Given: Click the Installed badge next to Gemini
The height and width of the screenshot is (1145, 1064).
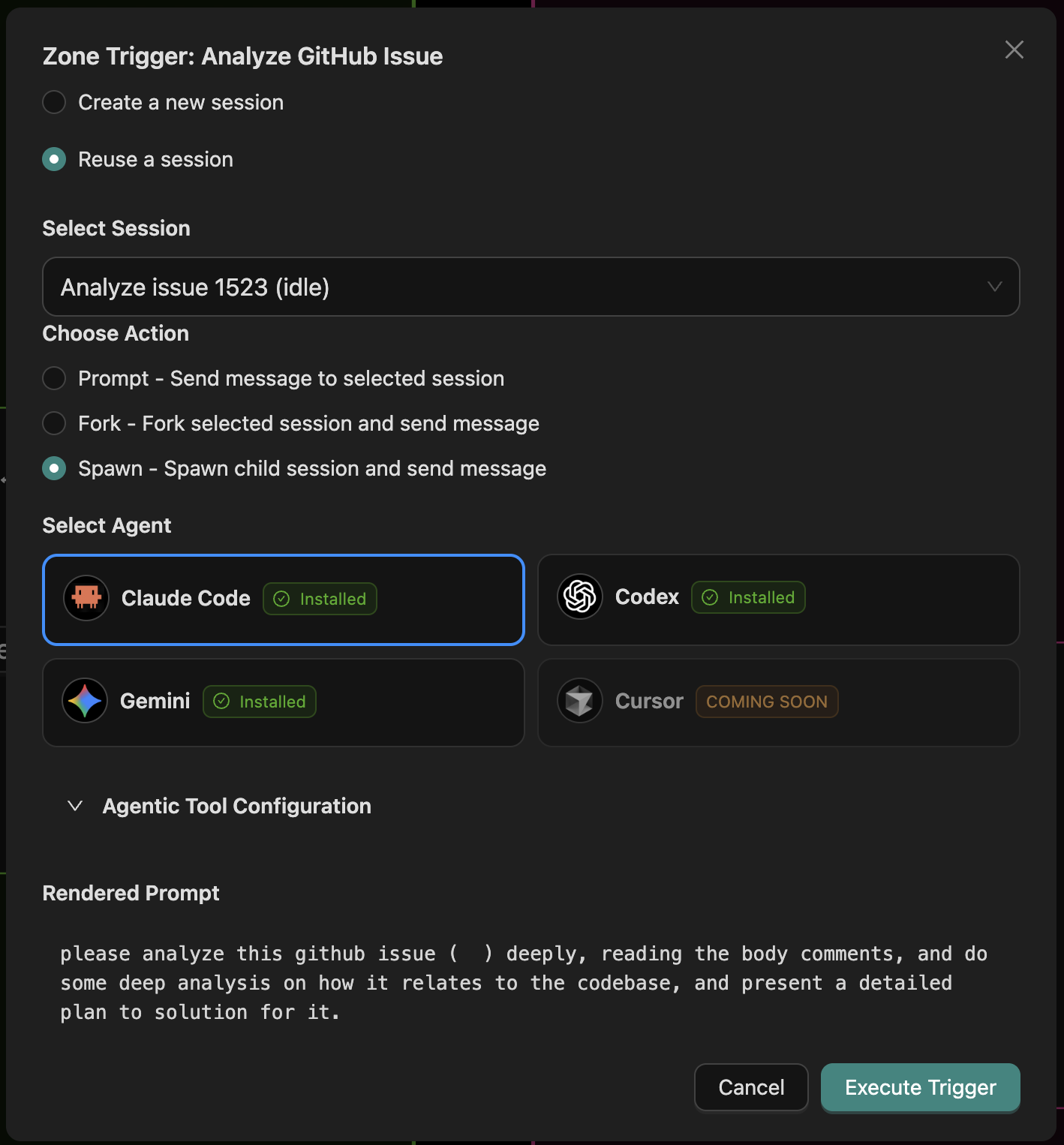Looking at the screenshot, I should pyautogui.click(x=260, y=702).
